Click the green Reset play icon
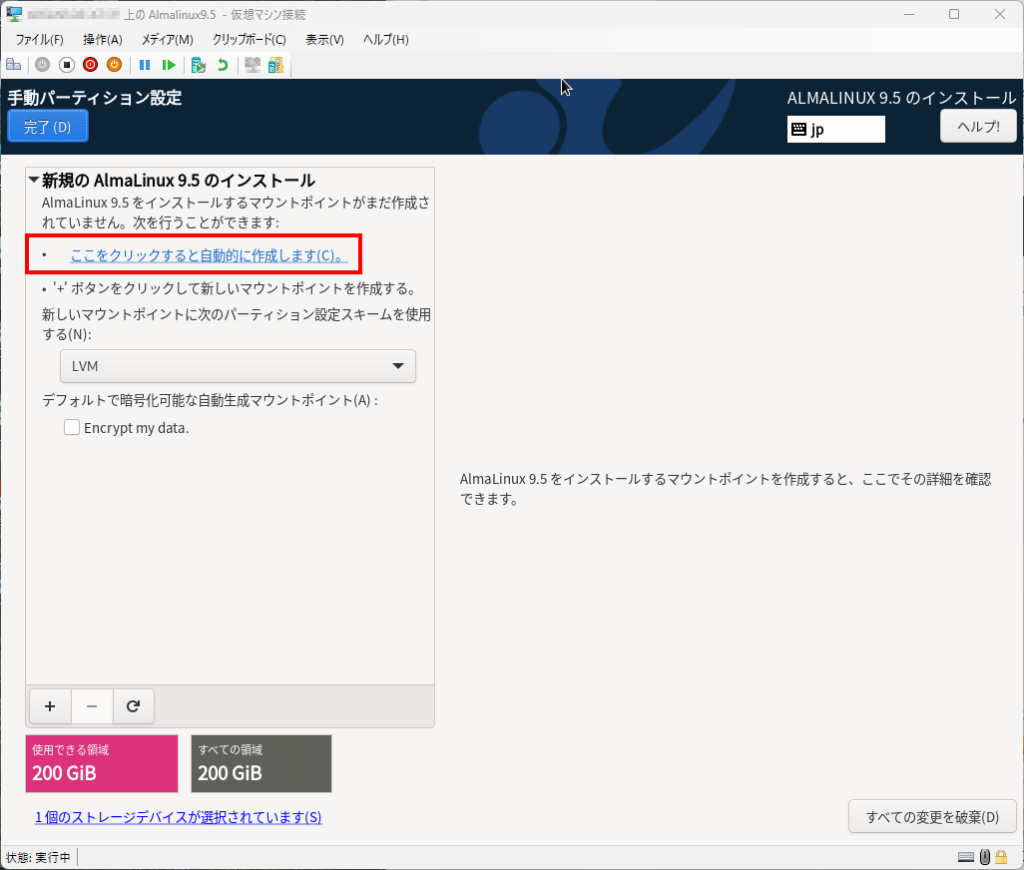 click(169, 65)
